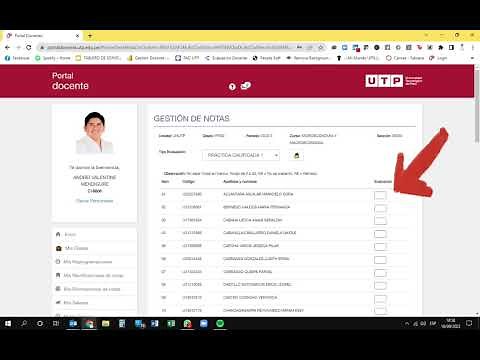Open the Windows notification center icon
Image resolution: width=480 pixels, height=360 pixels.
click(x=469, y=323)
